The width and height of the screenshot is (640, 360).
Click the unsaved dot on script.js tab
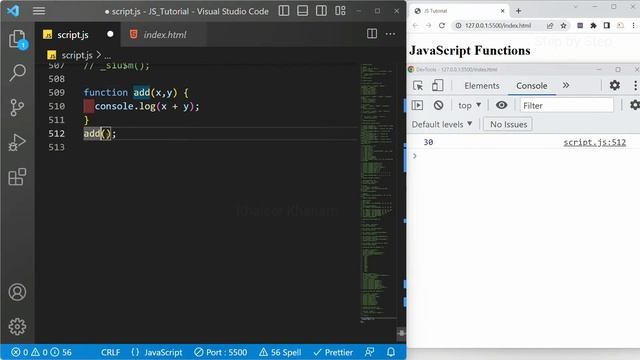point(110,34)
